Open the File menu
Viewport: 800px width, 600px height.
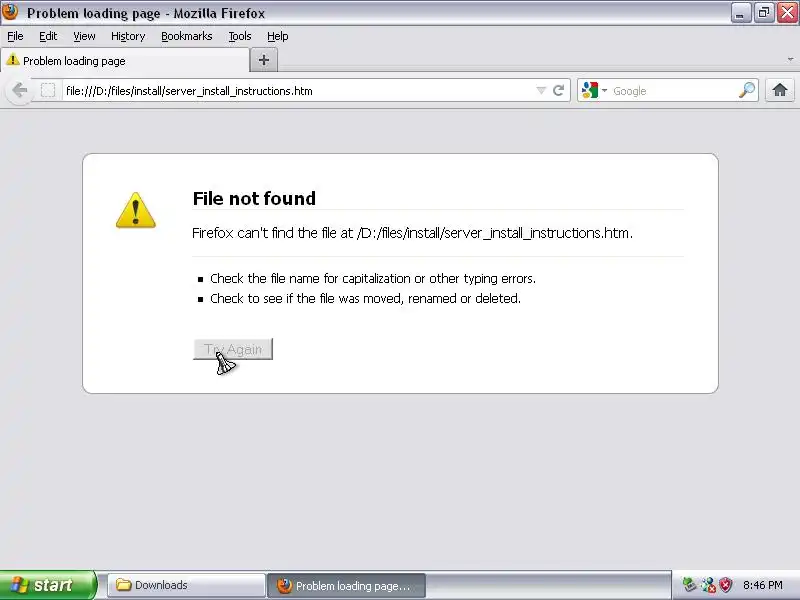pyautogui.click(x=15, y=36)
